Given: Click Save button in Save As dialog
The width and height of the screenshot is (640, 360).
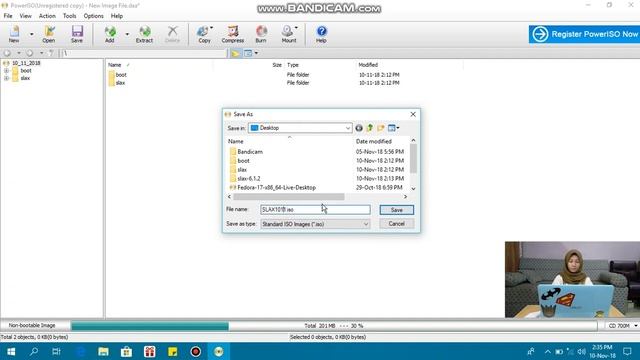Looking at the screenshot, I should tap(397, 210).
